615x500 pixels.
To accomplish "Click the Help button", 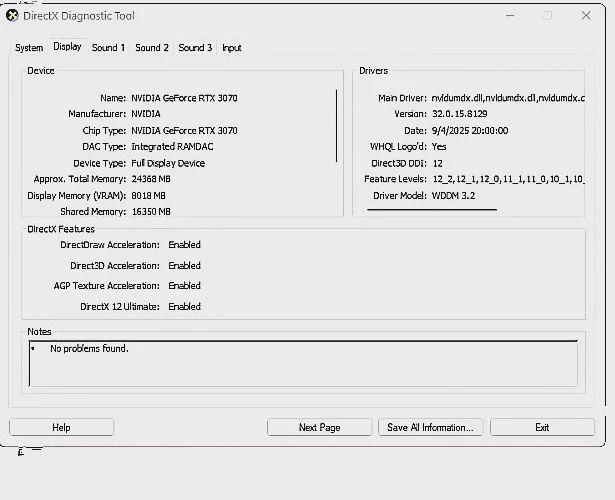I will point(61,427).
